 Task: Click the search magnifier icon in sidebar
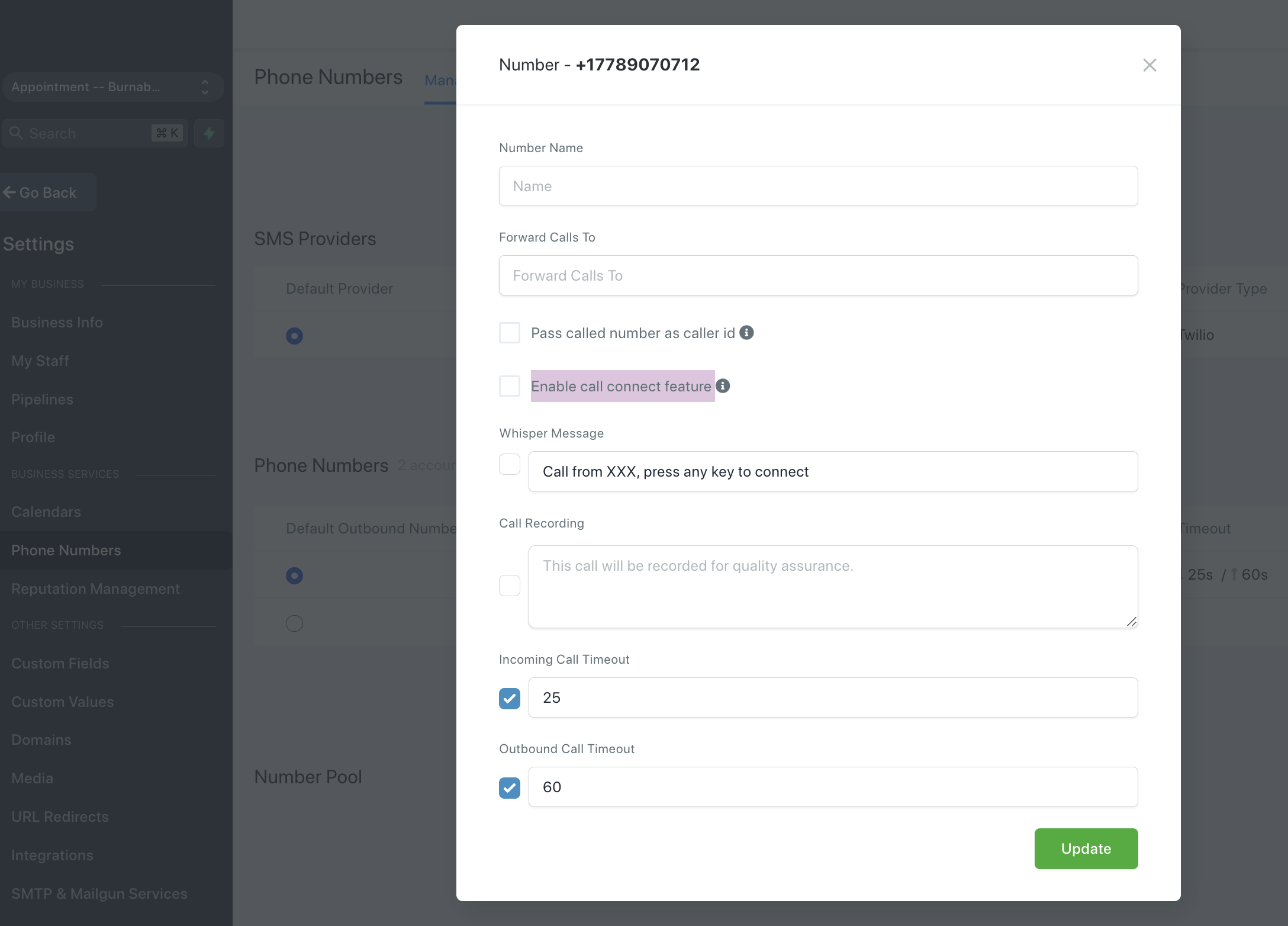[x=17, y=133]
